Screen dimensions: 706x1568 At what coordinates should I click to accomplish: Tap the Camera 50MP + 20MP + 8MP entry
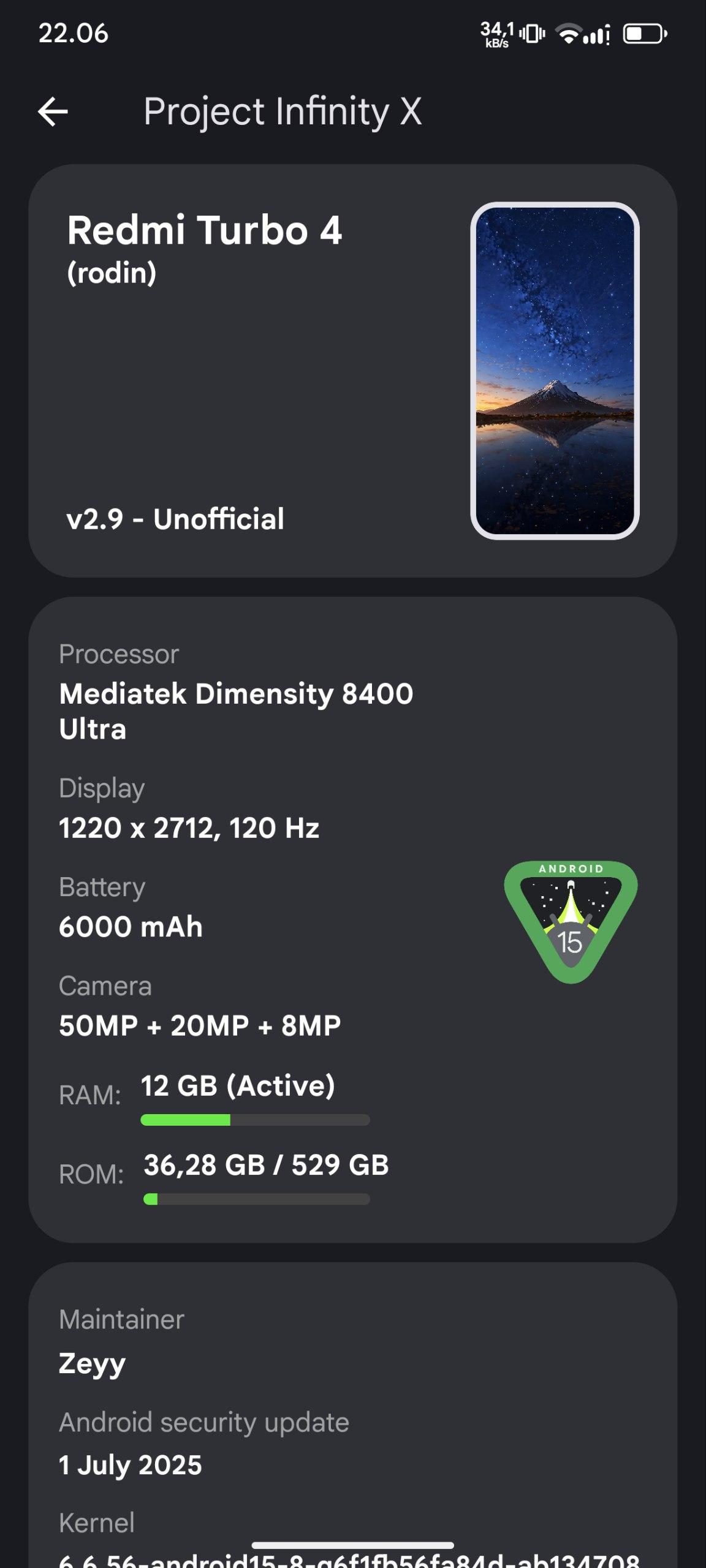coord(200,1025)
